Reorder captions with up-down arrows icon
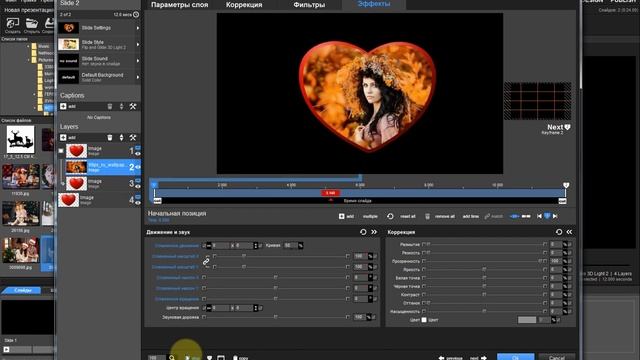Screen dimensions: 640x360 (121, 107)
